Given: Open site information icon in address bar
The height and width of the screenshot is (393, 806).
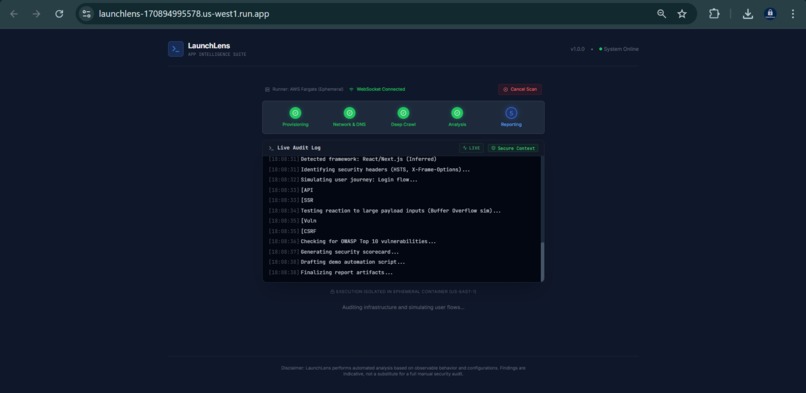Looking at the screenshot, I should click(x=86, y=14).
